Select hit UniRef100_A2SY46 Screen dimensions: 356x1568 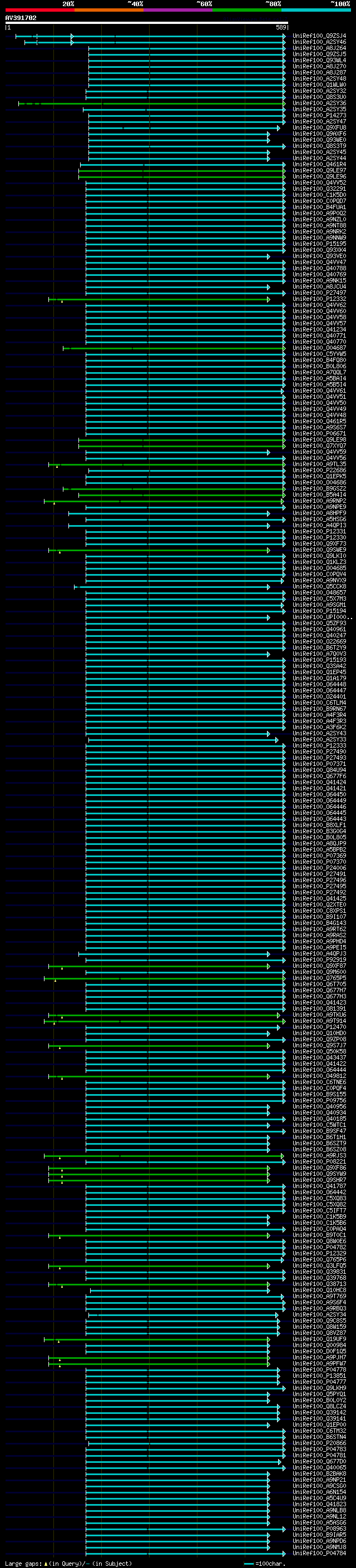[x=319, y=42]
